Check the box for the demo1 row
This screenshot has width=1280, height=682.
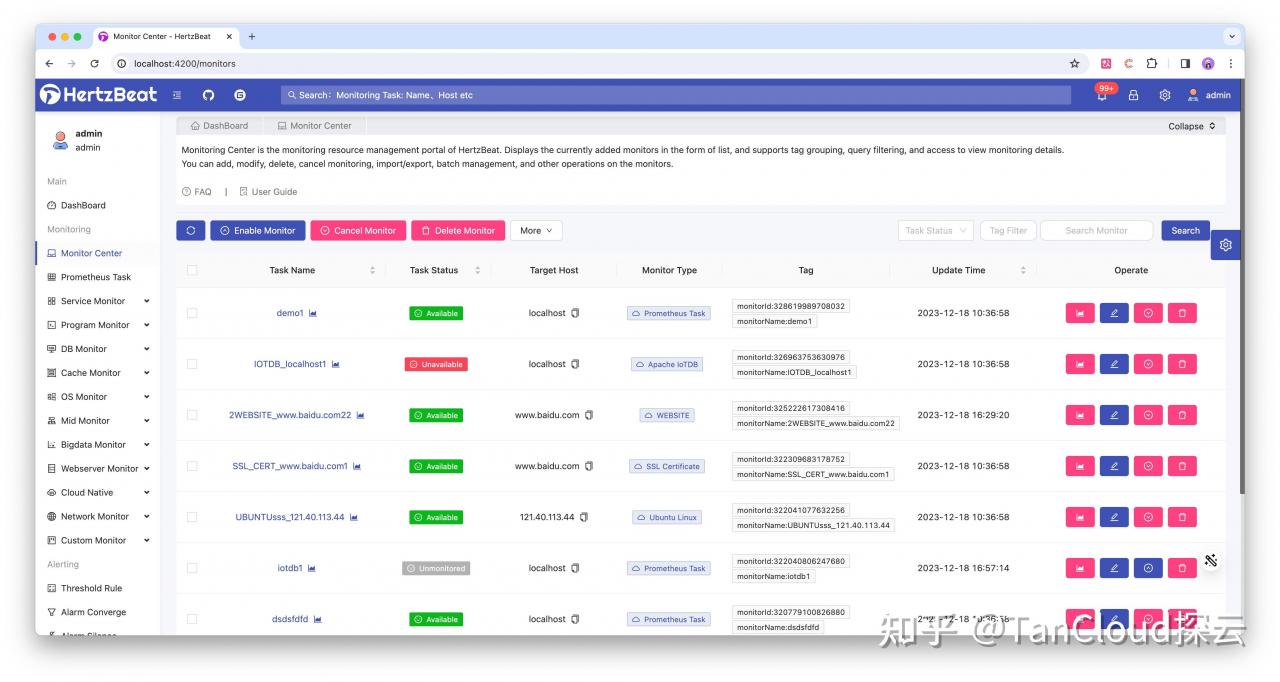pyautogui.click(x=192, y=313)
